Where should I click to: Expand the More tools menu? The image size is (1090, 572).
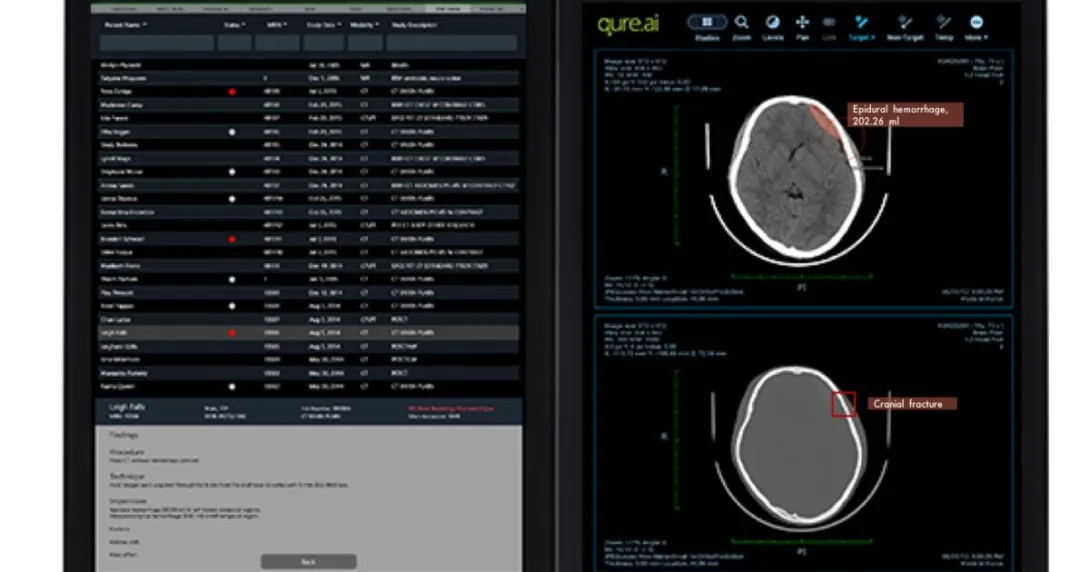pyautogui.click(x=976, y=22)
